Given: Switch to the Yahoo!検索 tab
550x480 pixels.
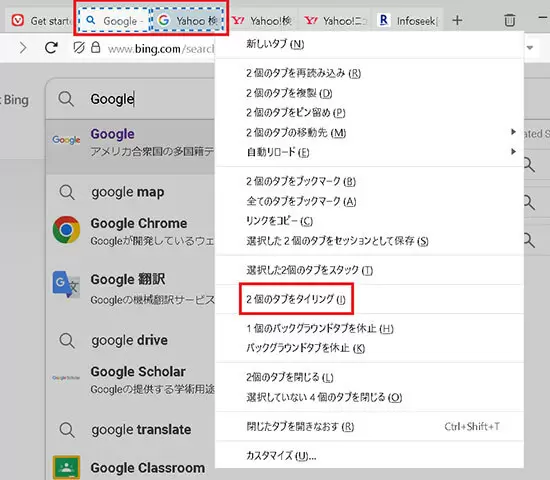Looking at the screenshot, I should click(263, 21).
